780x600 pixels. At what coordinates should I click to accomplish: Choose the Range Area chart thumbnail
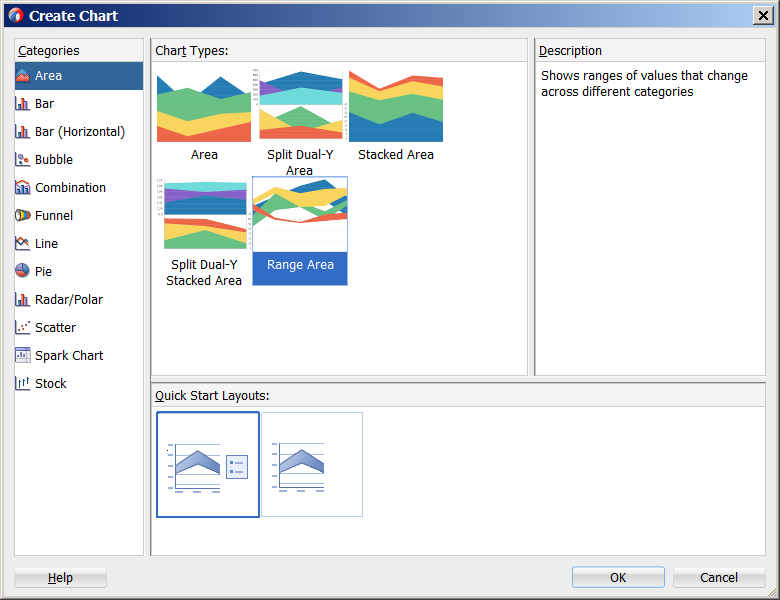click(300, 215)
